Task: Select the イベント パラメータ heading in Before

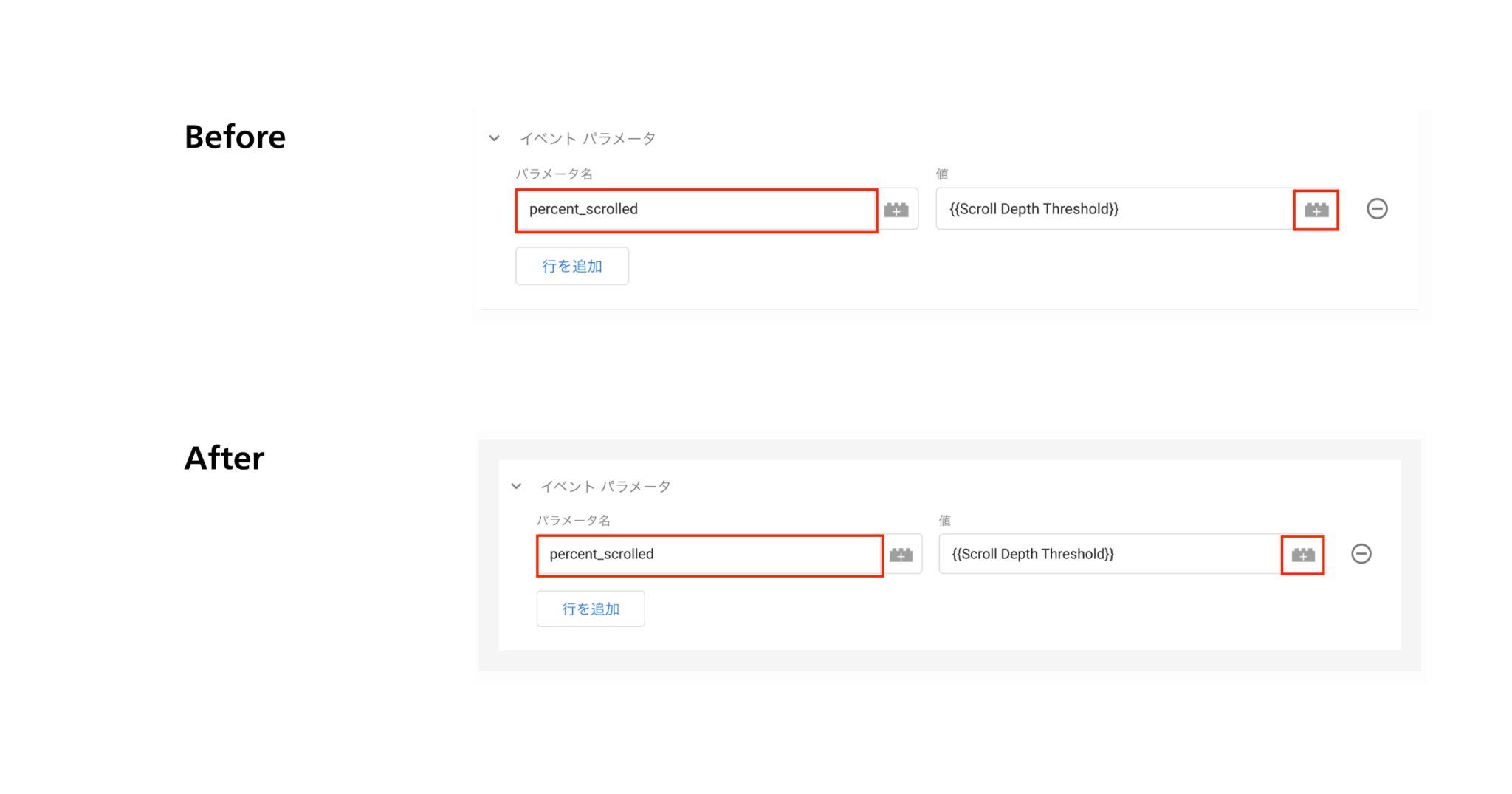Action: [x=588, y=138]
